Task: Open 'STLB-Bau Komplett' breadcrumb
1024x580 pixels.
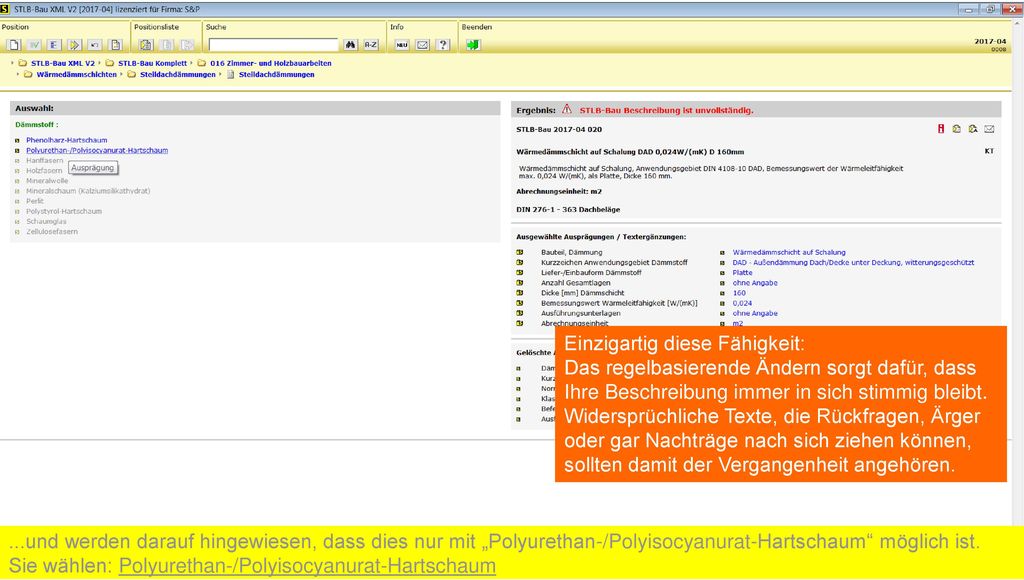Action: (152, 63)
